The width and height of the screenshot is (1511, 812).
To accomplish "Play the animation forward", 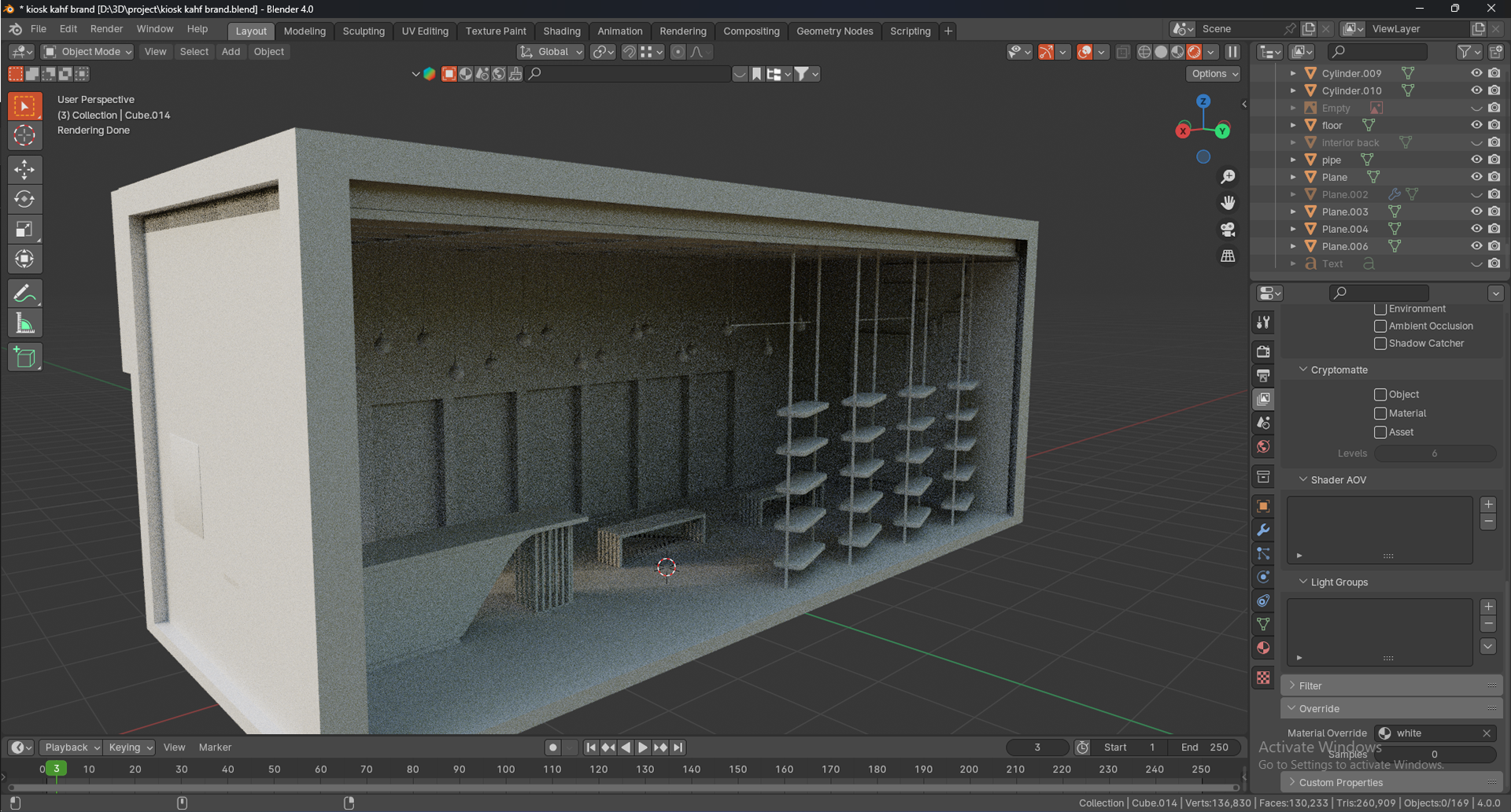I will pyautogui.click(x=642, y=747).
